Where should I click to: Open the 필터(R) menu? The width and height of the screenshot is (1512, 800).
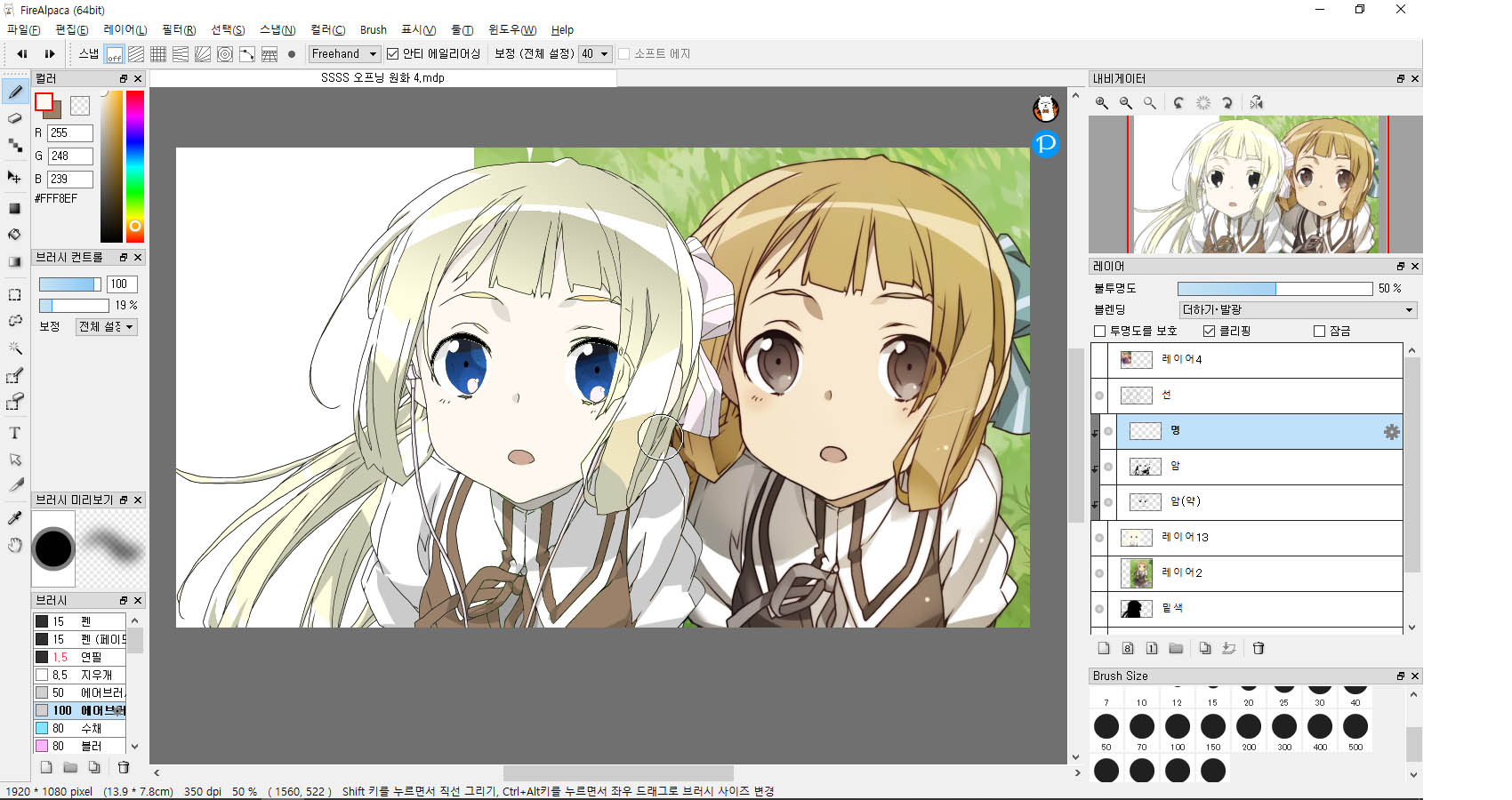[x=178, y=30]
